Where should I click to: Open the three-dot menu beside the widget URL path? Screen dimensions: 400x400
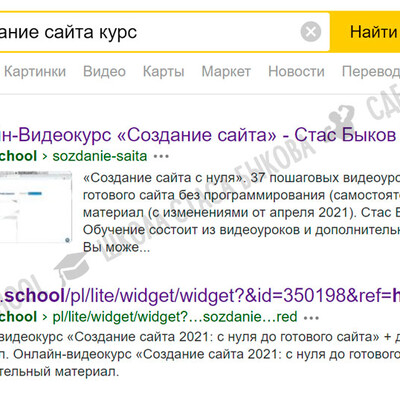(311, 317)
